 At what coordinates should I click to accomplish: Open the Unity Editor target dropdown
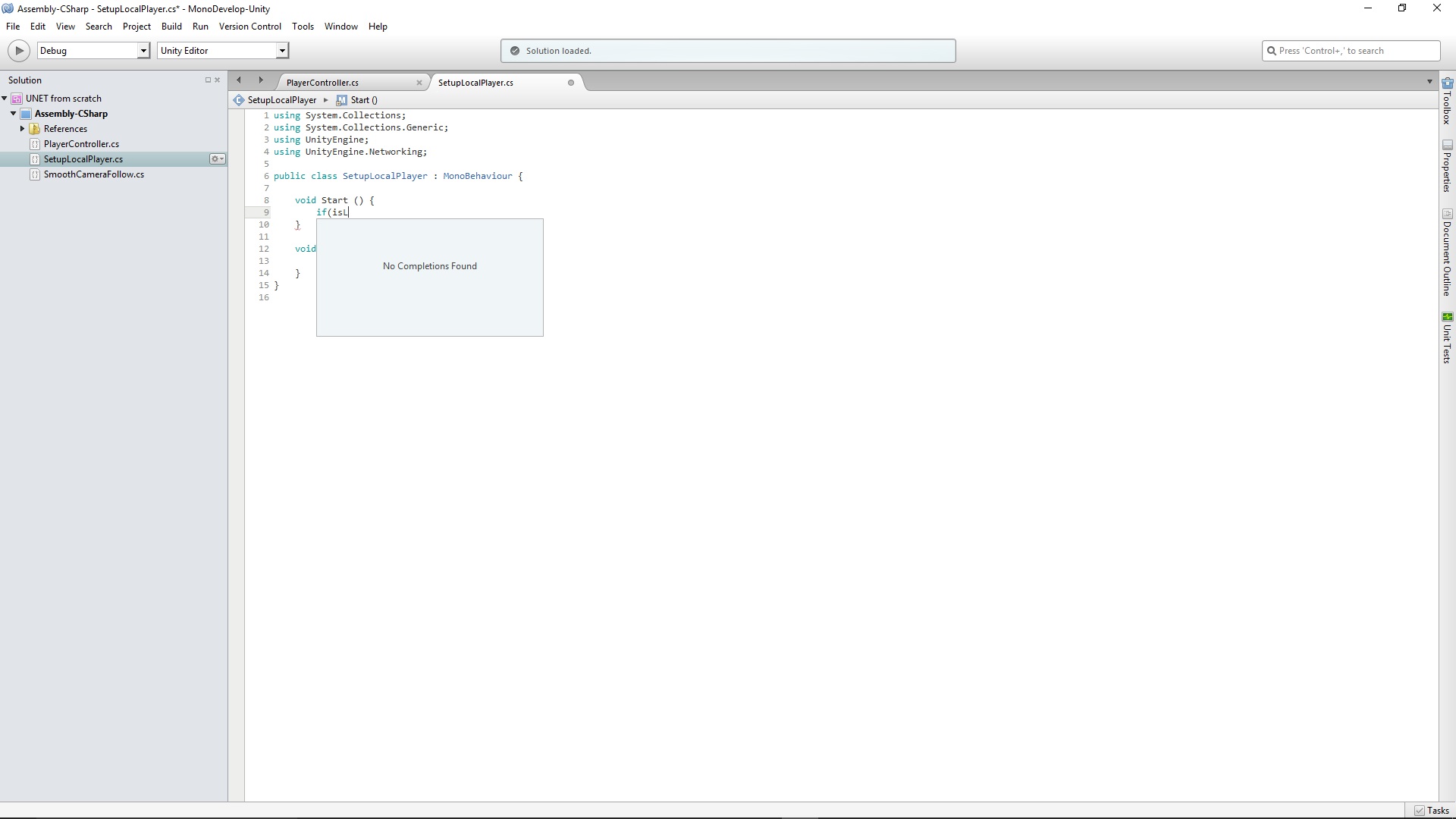click(x=281, y=50)
